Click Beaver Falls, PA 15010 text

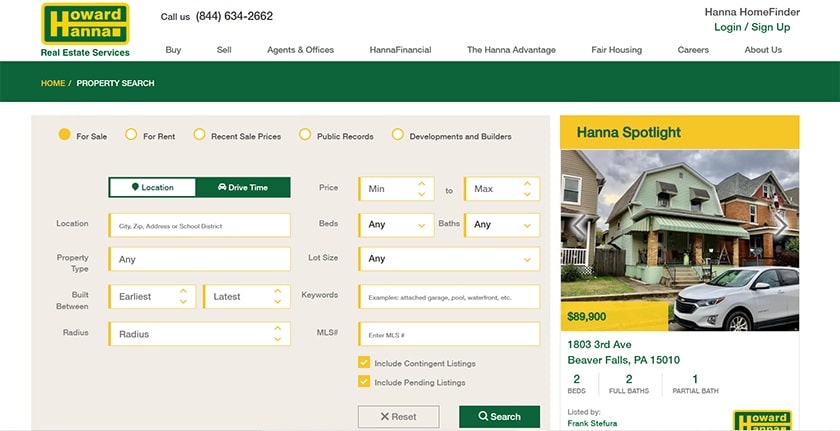(x=624, y=360)
